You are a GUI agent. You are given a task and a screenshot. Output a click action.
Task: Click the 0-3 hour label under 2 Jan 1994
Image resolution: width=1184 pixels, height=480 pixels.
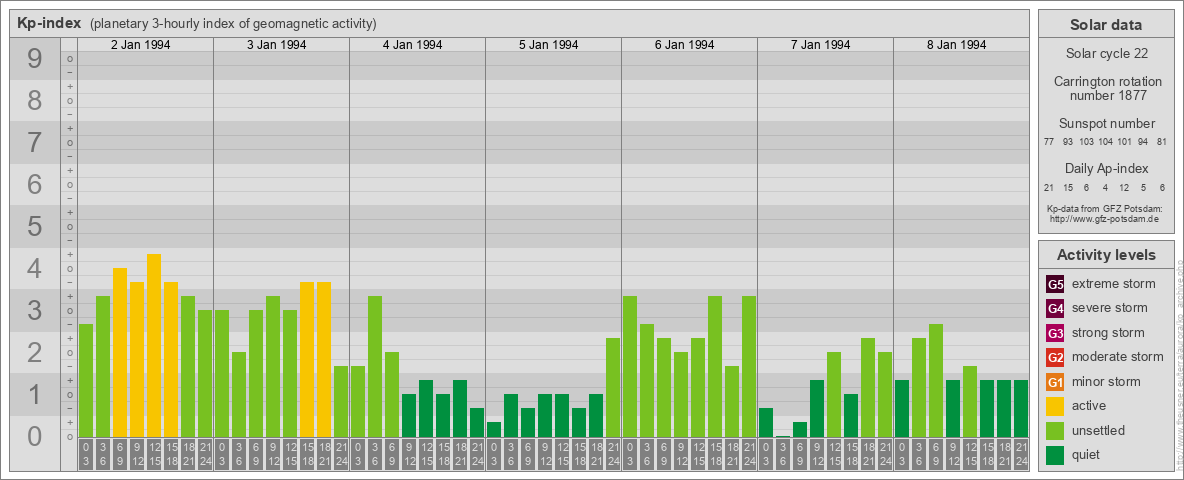click(86, 454)
